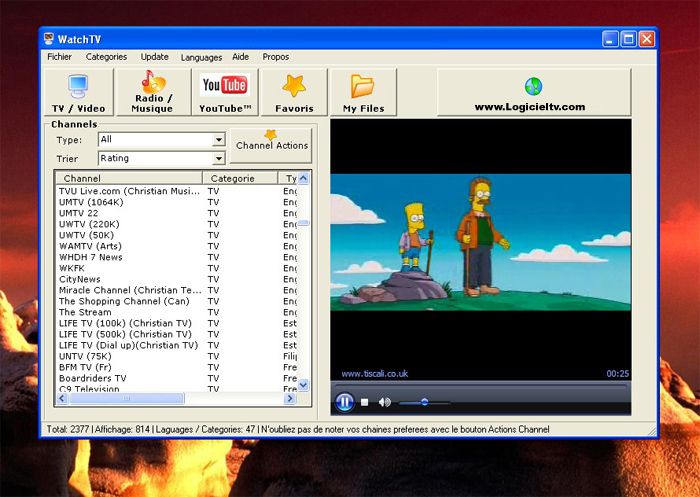Pause the video playback

[x=344, y=402]
